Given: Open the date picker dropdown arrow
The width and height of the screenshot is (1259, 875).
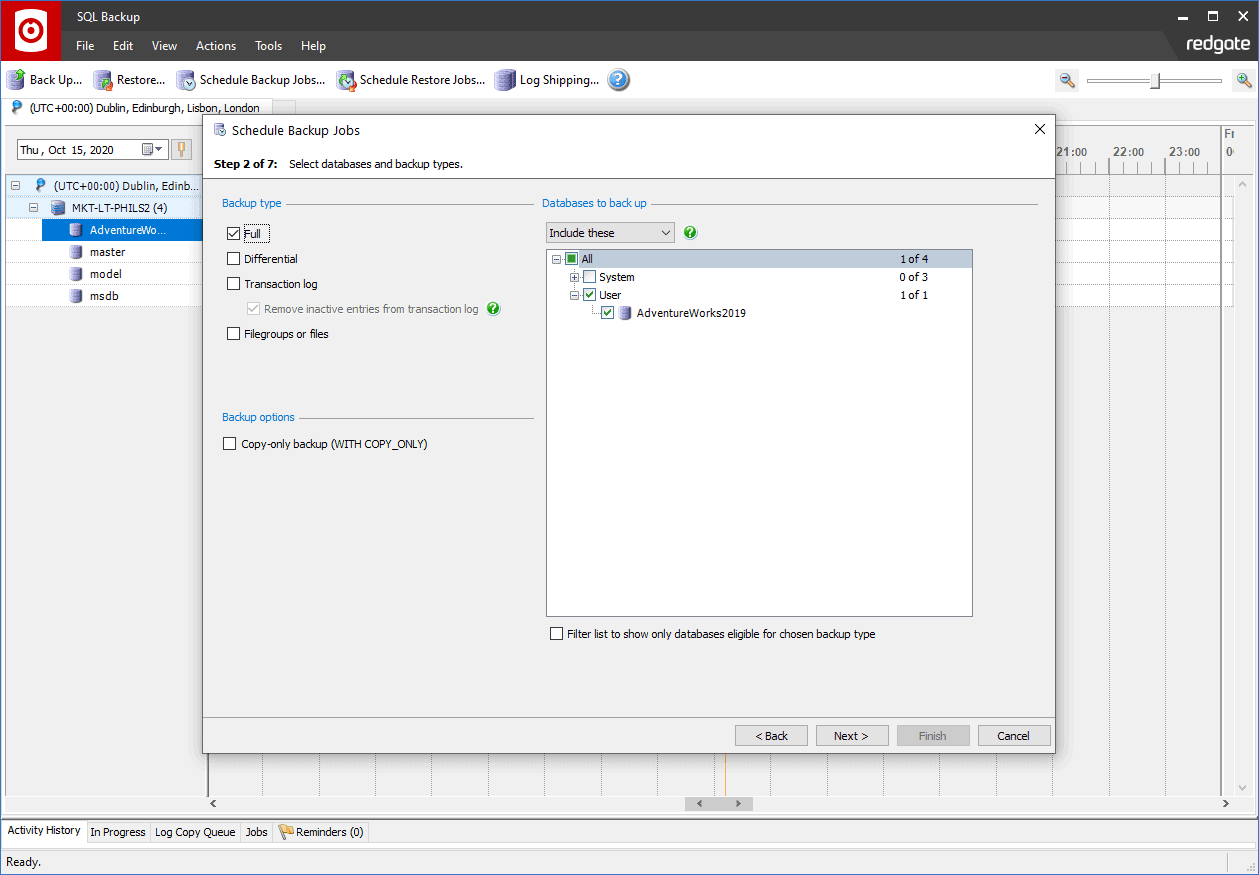Looking at the screenshot, I should click(x=158, y=148).
